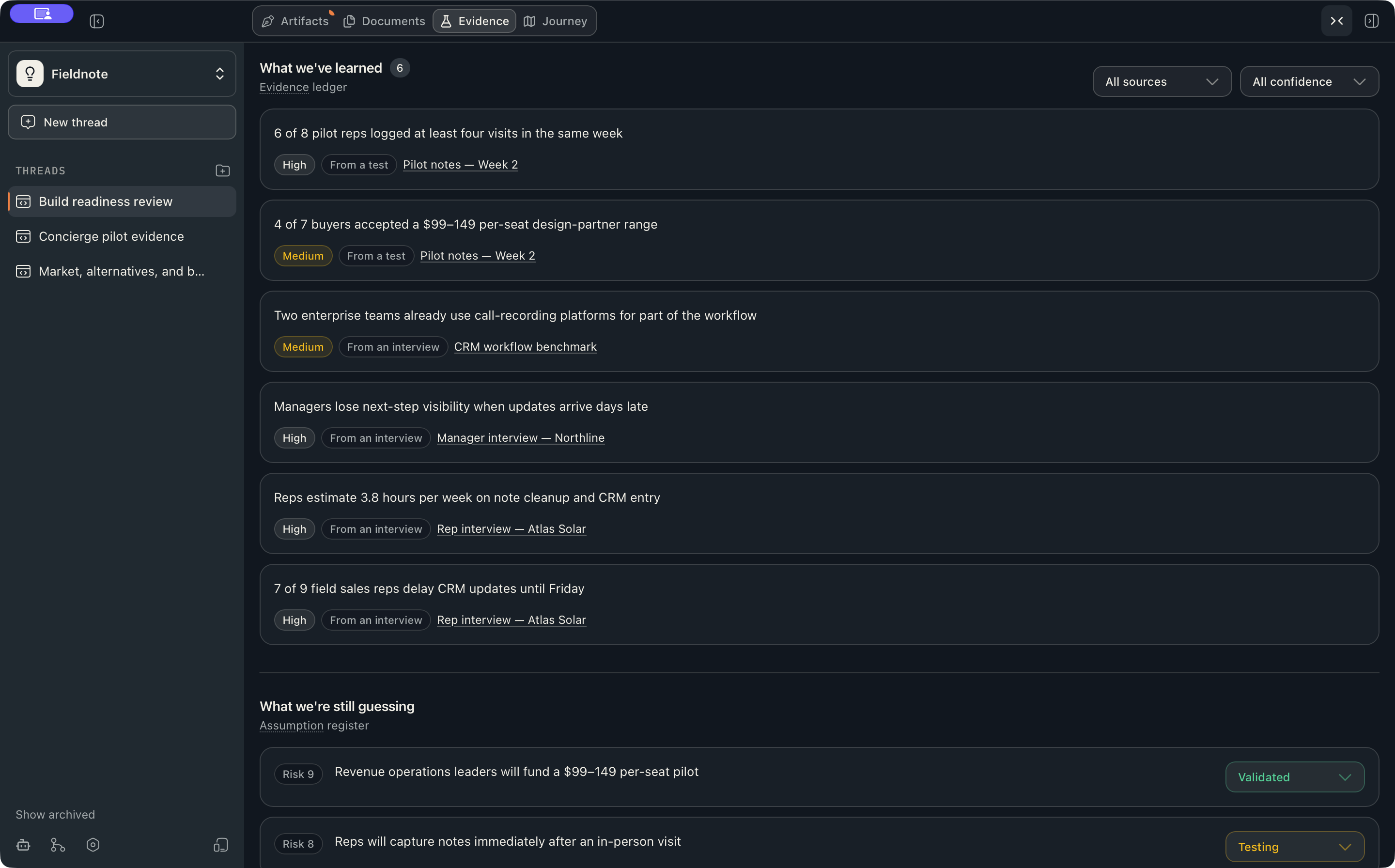This screenshot has width=1395, height=868.
Task: Open the Concierge pilot evidence thread
Action: coord(122,236)
